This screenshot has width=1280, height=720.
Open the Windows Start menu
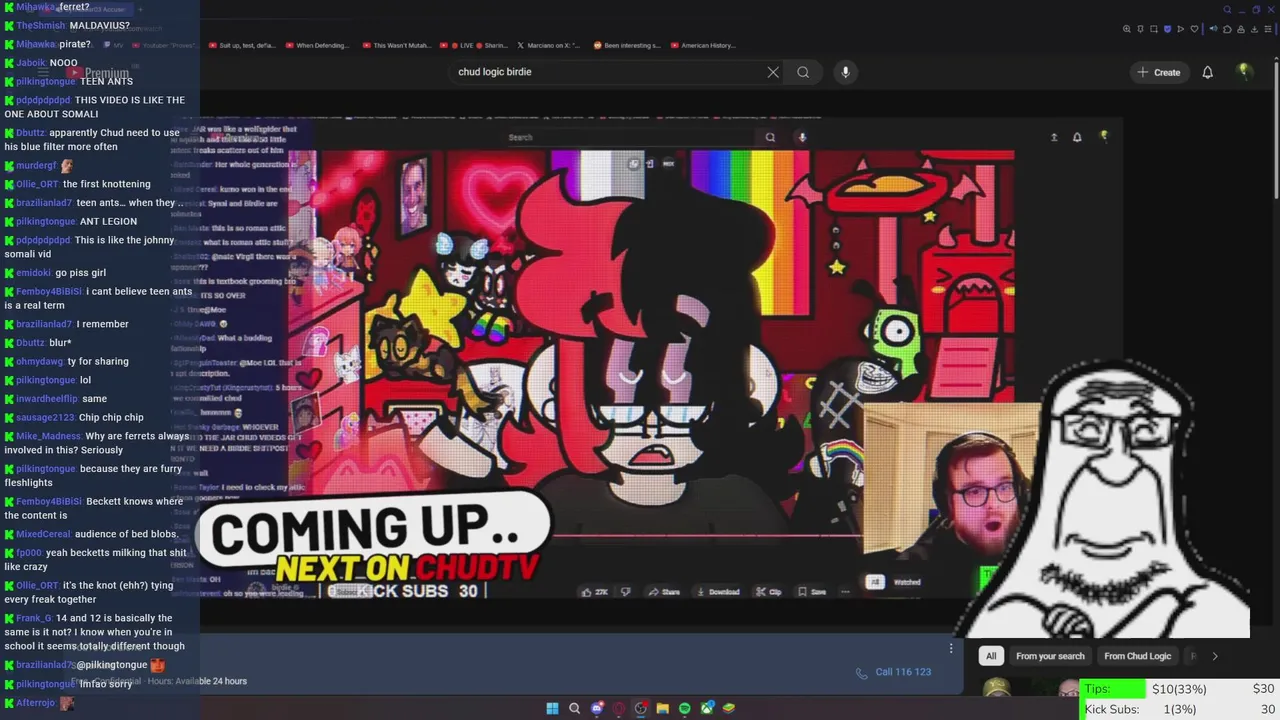click(x=553, y=708)
